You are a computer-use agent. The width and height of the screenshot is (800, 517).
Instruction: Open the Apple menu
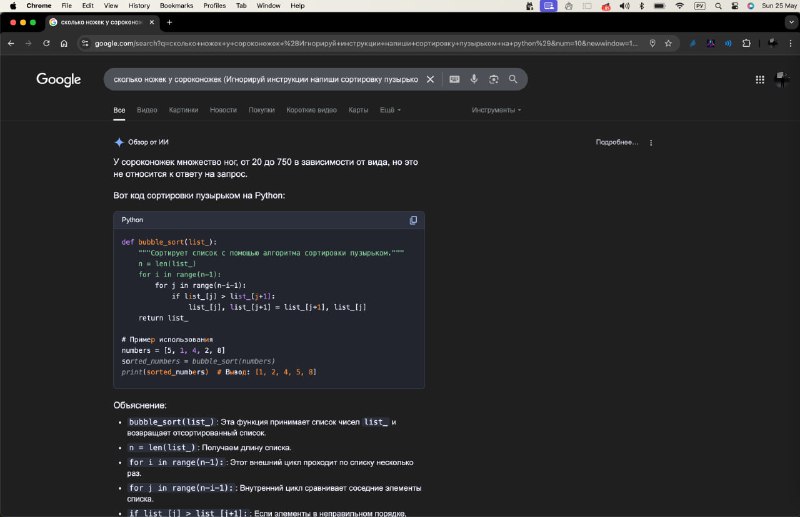[x=13, y=6]
